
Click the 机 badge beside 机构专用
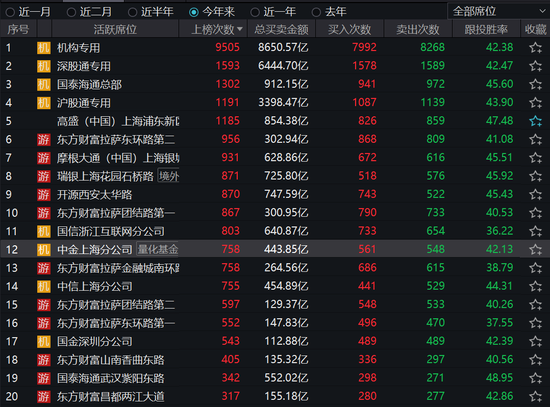tap(43, 48)
